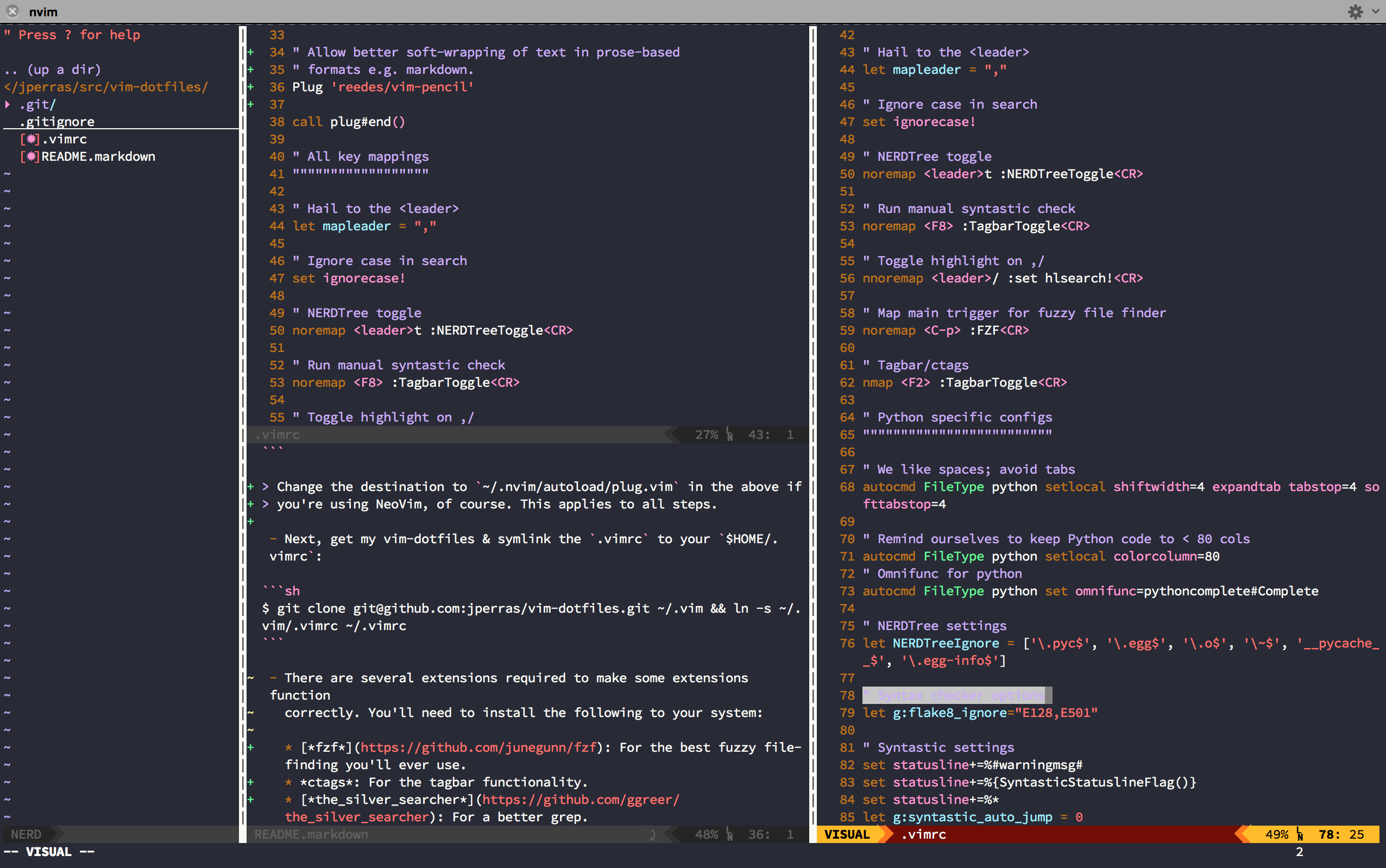Click the VISUAL mode indicator in the statusline
Viewport: 1386px width, 868px height.
(x=847, y=834)
